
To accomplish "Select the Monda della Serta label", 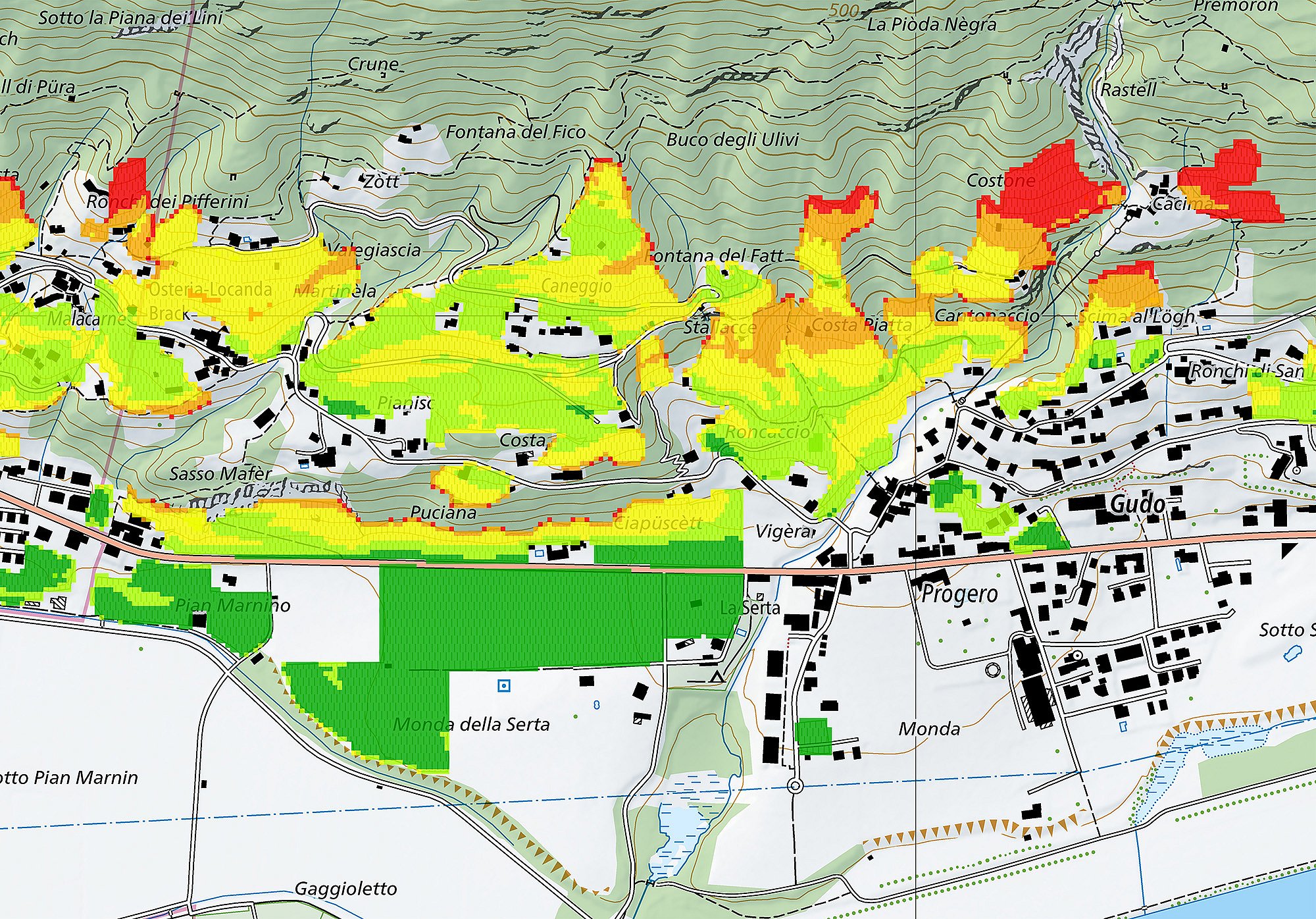I will 471,725.
